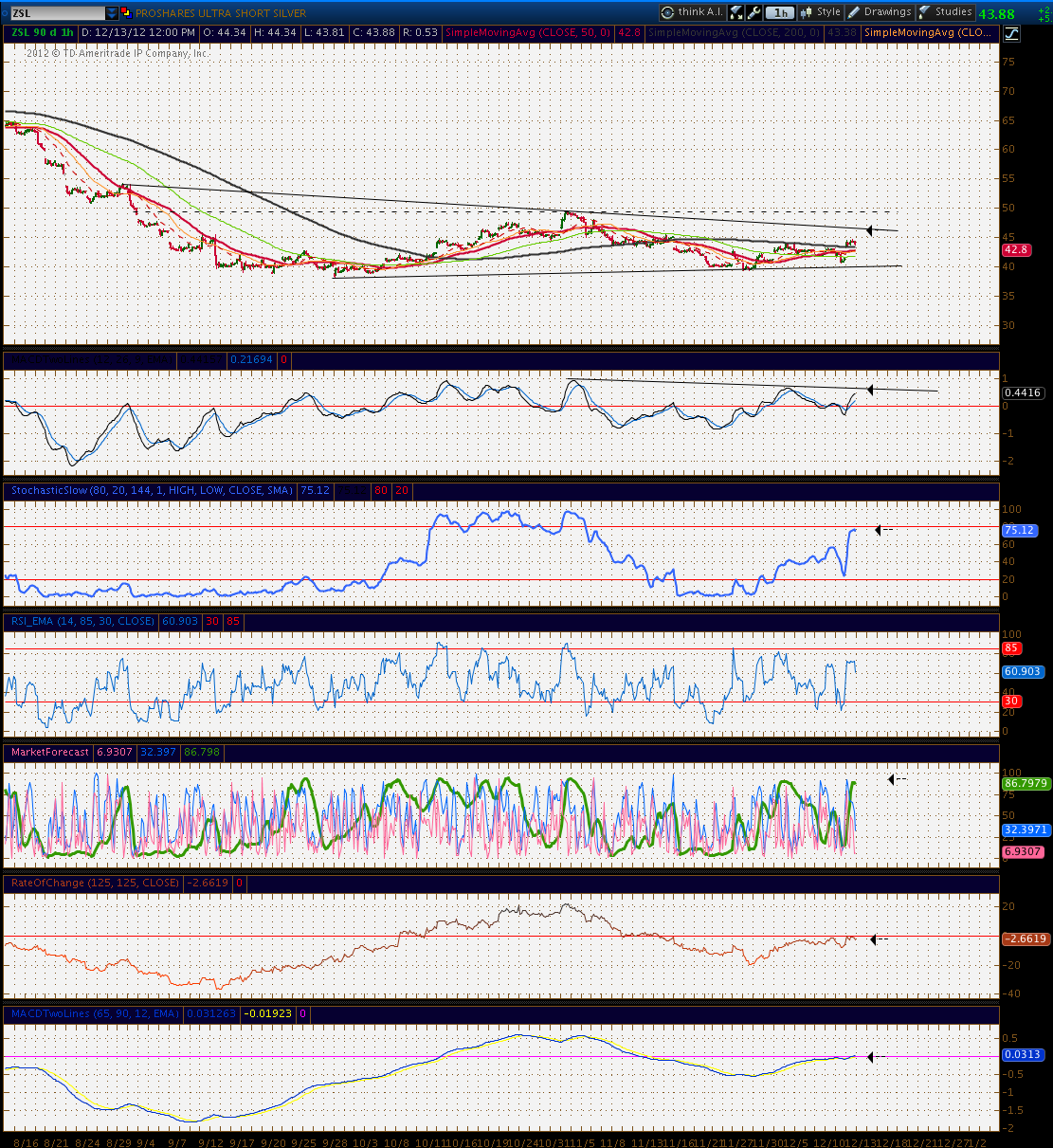The height and width of the screenshot is (1148, 1053).
Task: Click the low value 'L: 43.81'
Action: 325,32
